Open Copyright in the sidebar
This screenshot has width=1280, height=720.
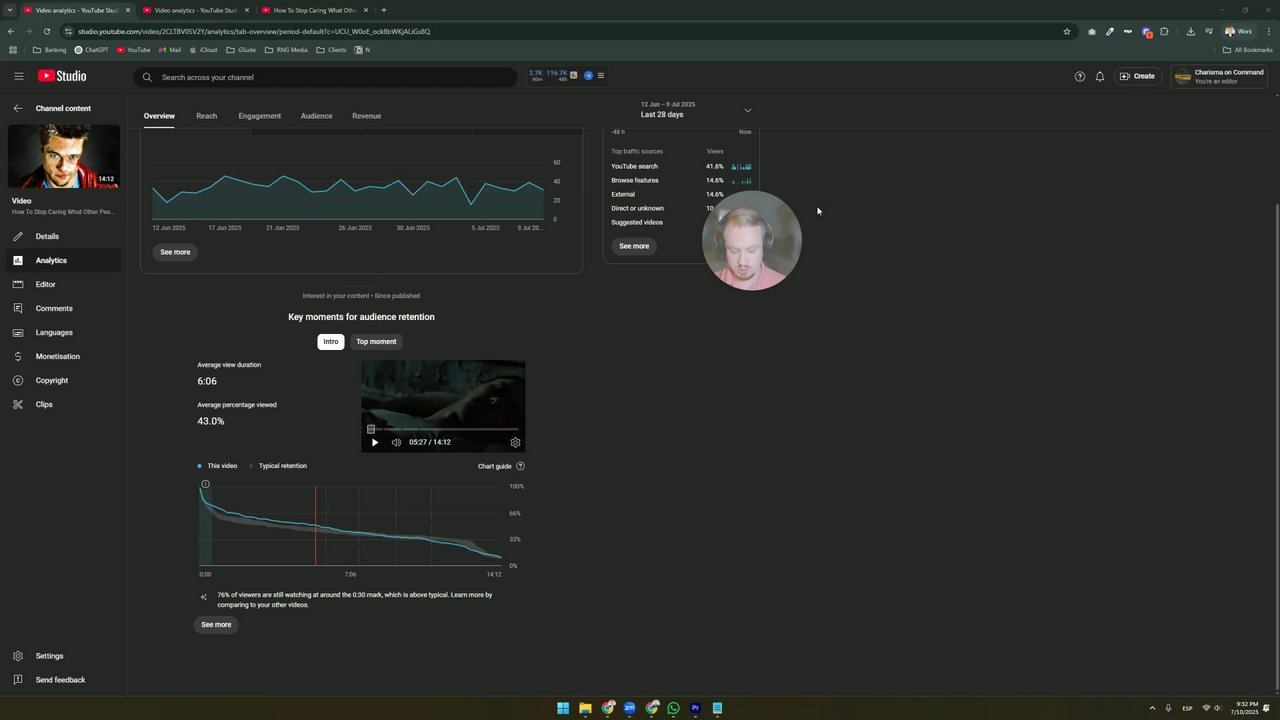(63, 381)
